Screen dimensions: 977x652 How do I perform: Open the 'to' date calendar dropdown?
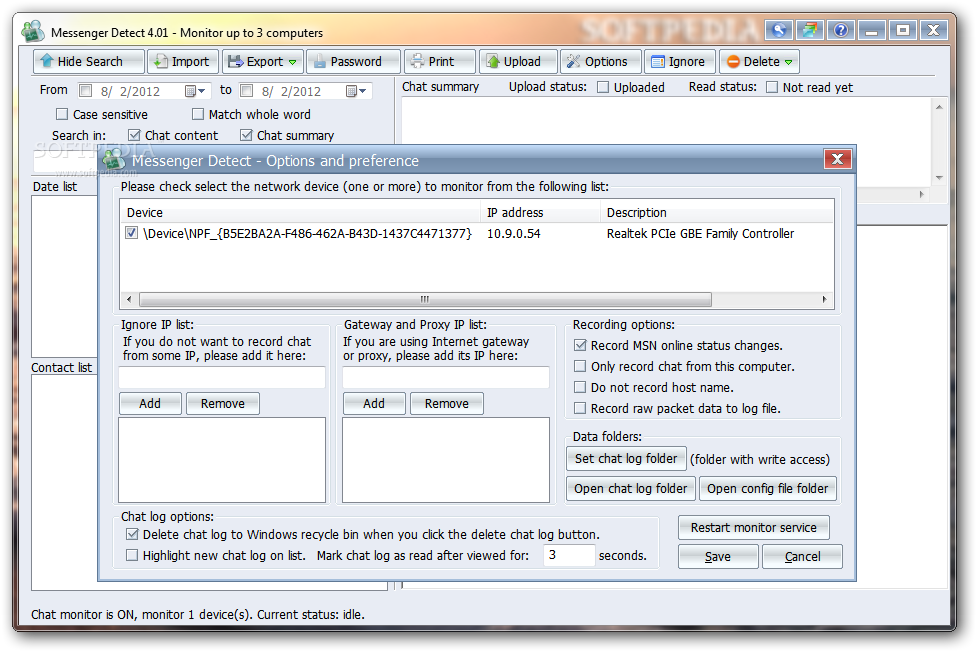pyautogui.click(x=356, y=91)
